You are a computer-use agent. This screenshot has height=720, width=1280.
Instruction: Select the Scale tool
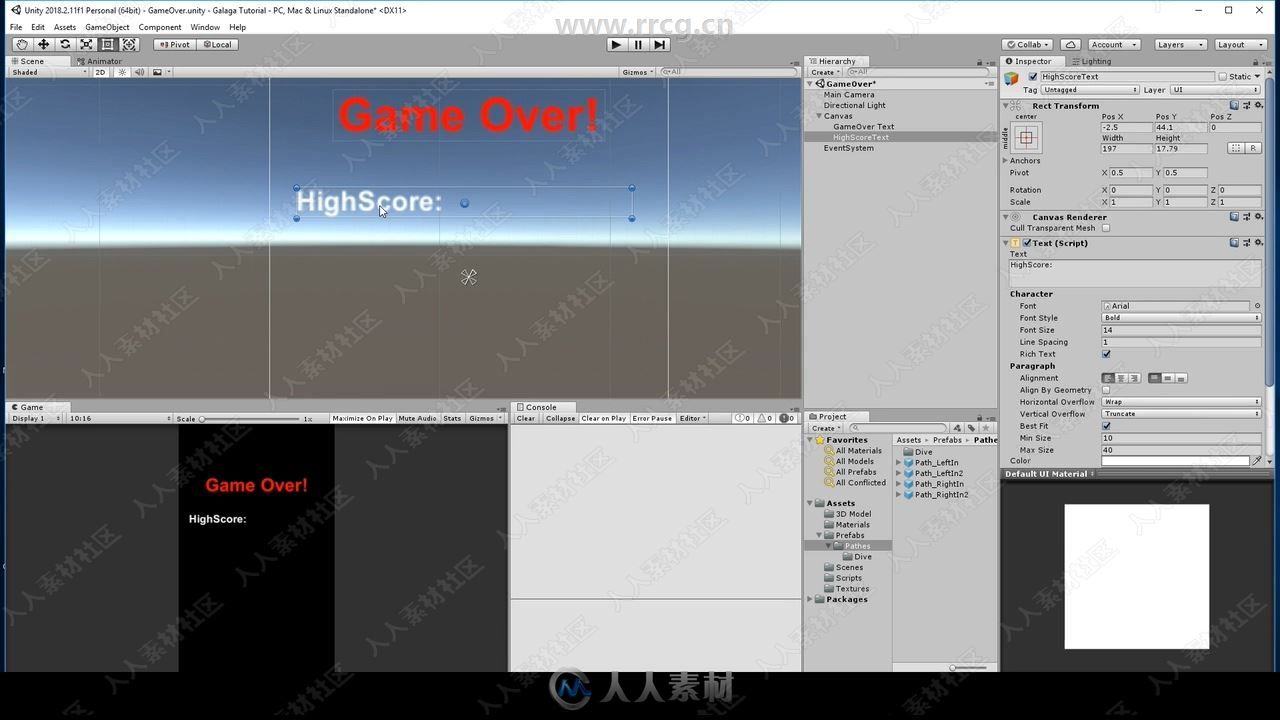(86, 44)
